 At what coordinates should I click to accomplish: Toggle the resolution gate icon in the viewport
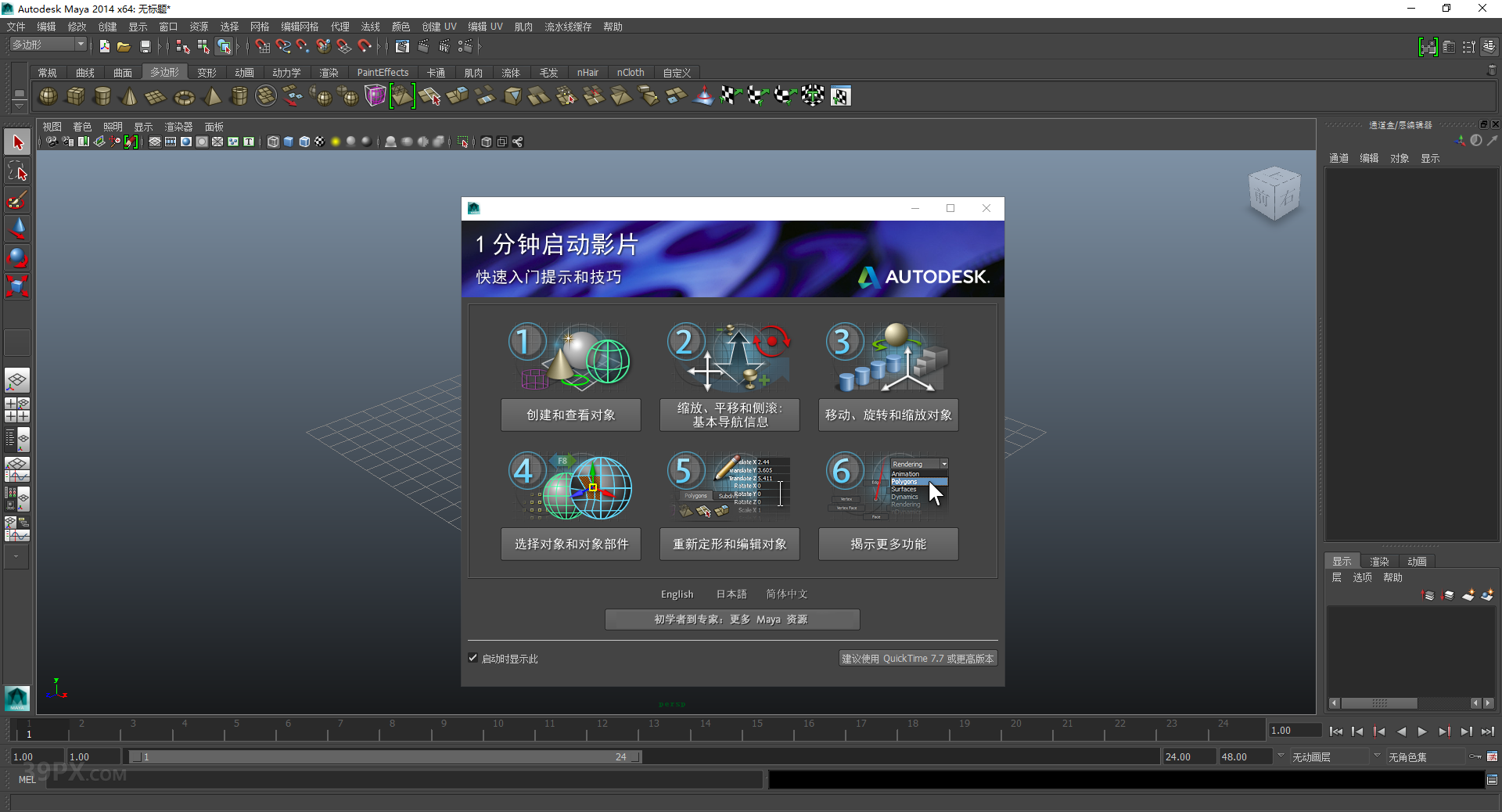186,142
